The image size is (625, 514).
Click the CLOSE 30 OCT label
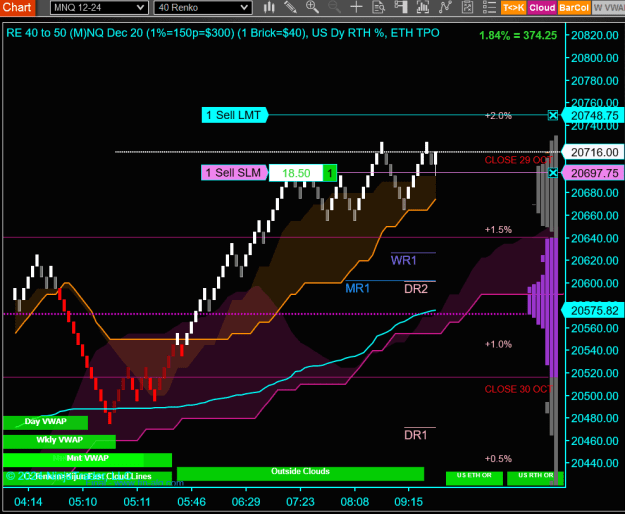click(x=518, y=389)
